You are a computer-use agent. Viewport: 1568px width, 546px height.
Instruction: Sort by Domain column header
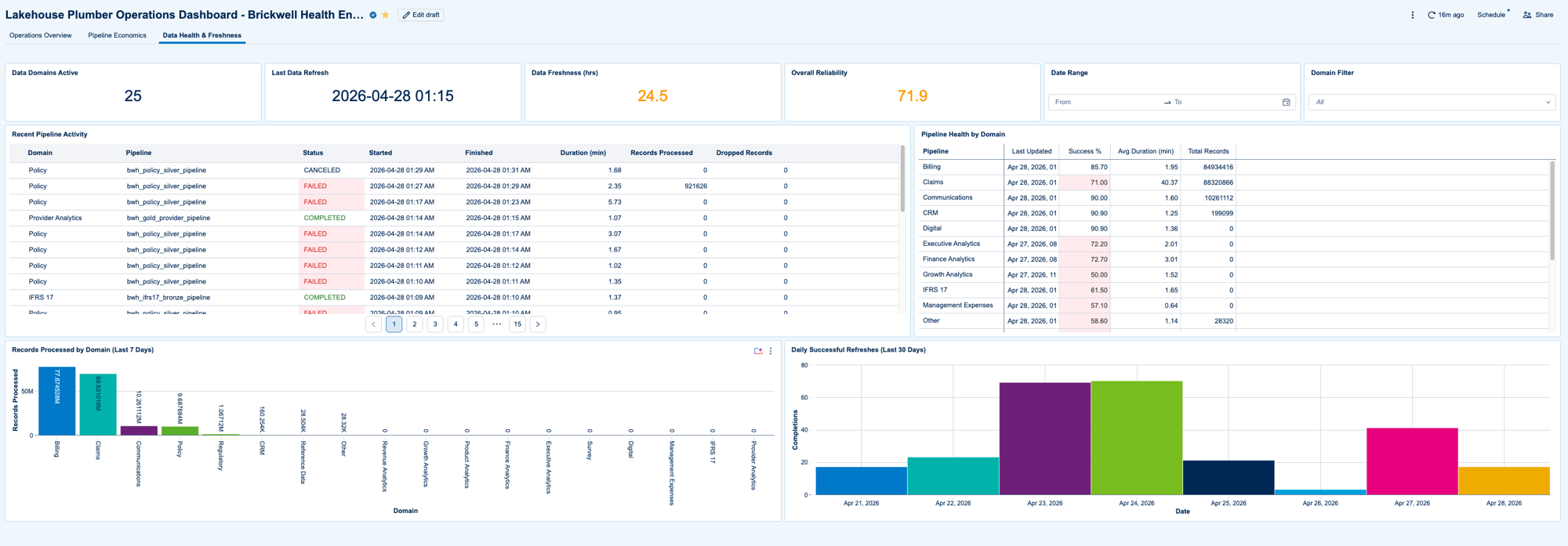[x=40, y=153]
